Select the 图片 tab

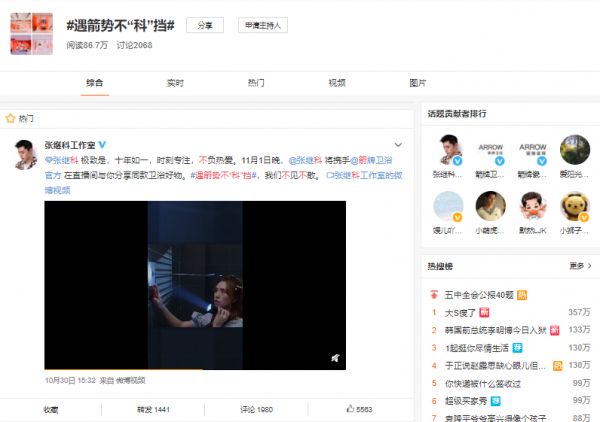pyautogui.click(x=417, y=83)
